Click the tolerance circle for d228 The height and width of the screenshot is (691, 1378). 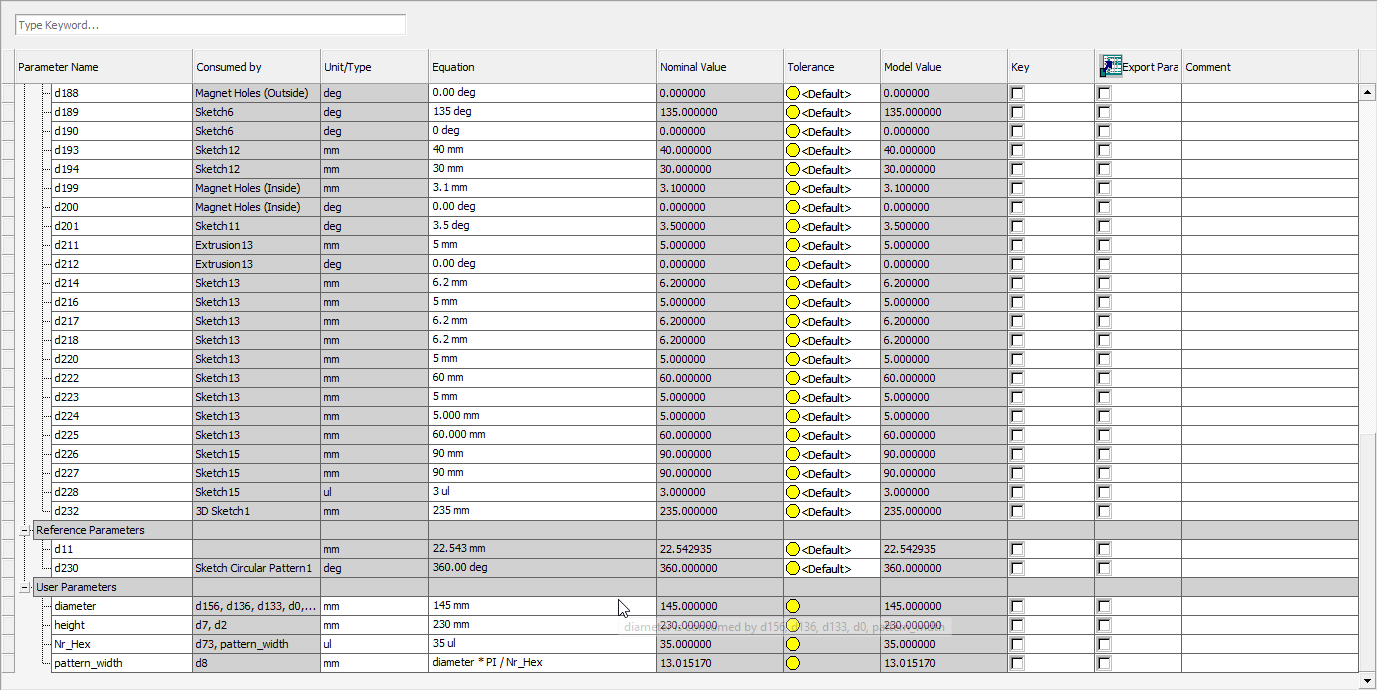click(x=793, y=492)
